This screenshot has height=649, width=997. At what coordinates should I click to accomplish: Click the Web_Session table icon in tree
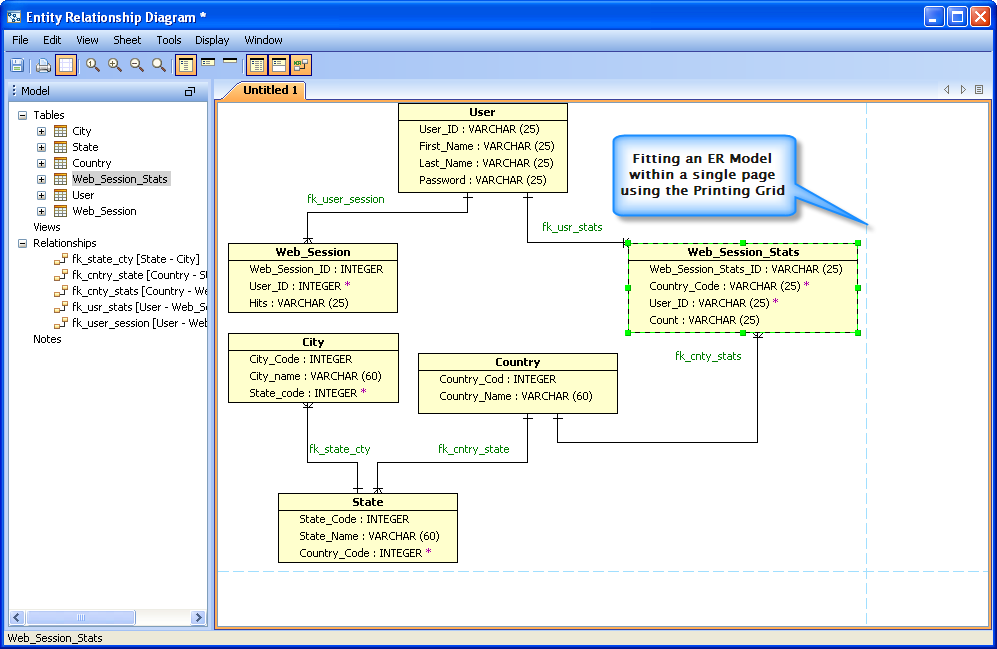(x=60, y=210)
